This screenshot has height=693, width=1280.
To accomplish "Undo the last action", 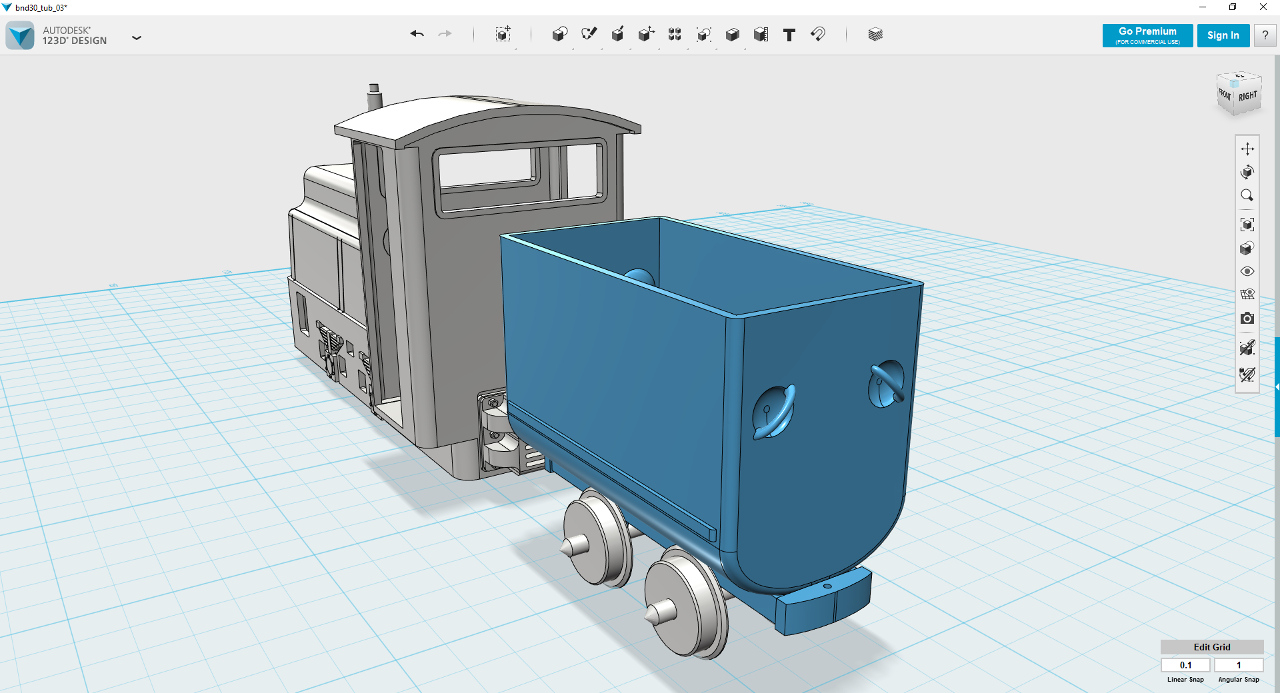I will tap(417, 34).
